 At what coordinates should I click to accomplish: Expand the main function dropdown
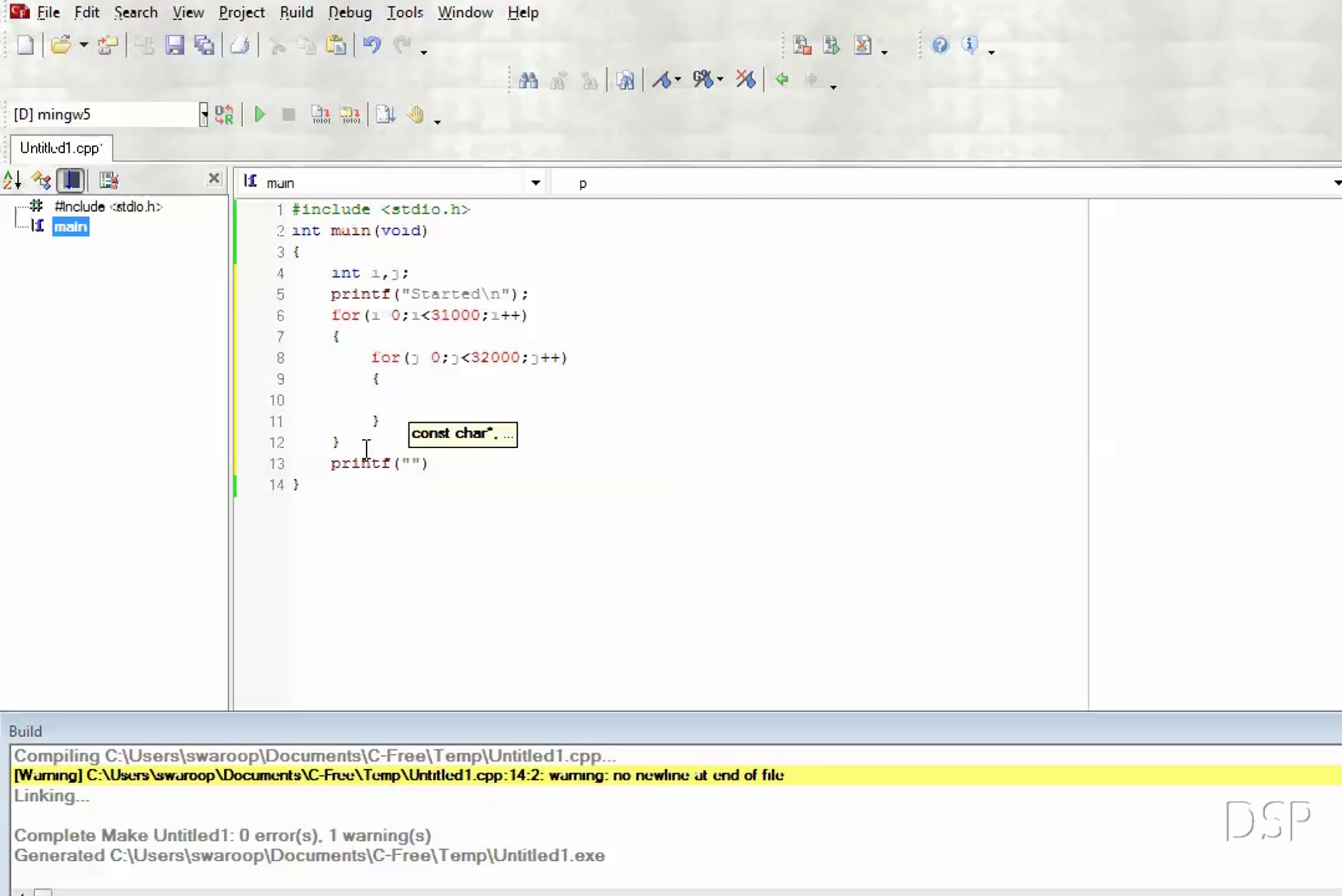click(536, 183)
